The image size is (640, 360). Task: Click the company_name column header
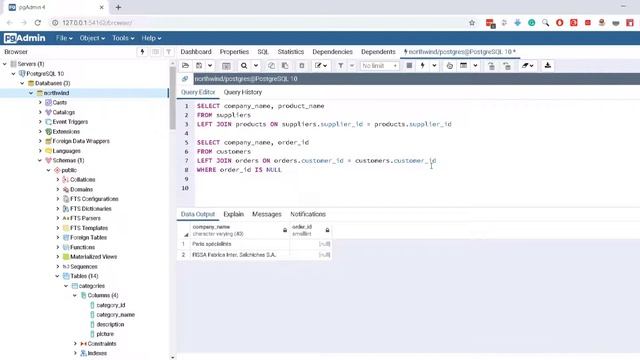click(240, 230)
